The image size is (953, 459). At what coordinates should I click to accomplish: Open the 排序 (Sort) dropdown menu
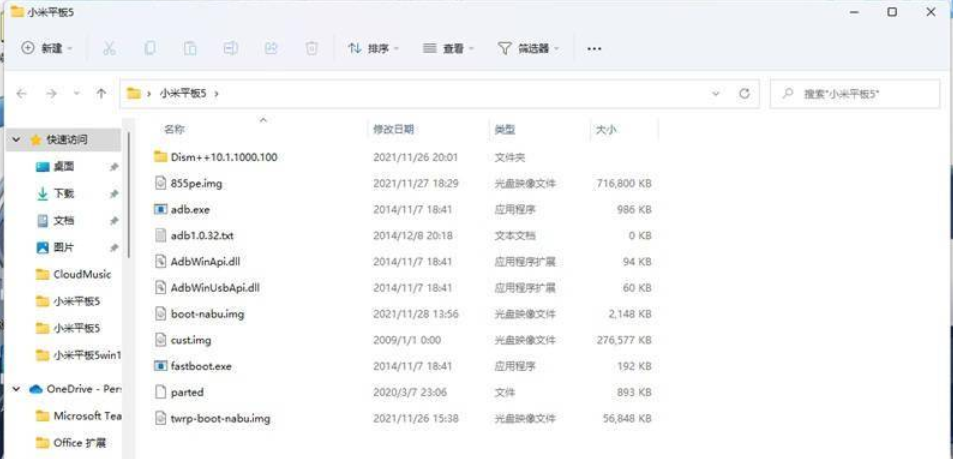(373, 48)
